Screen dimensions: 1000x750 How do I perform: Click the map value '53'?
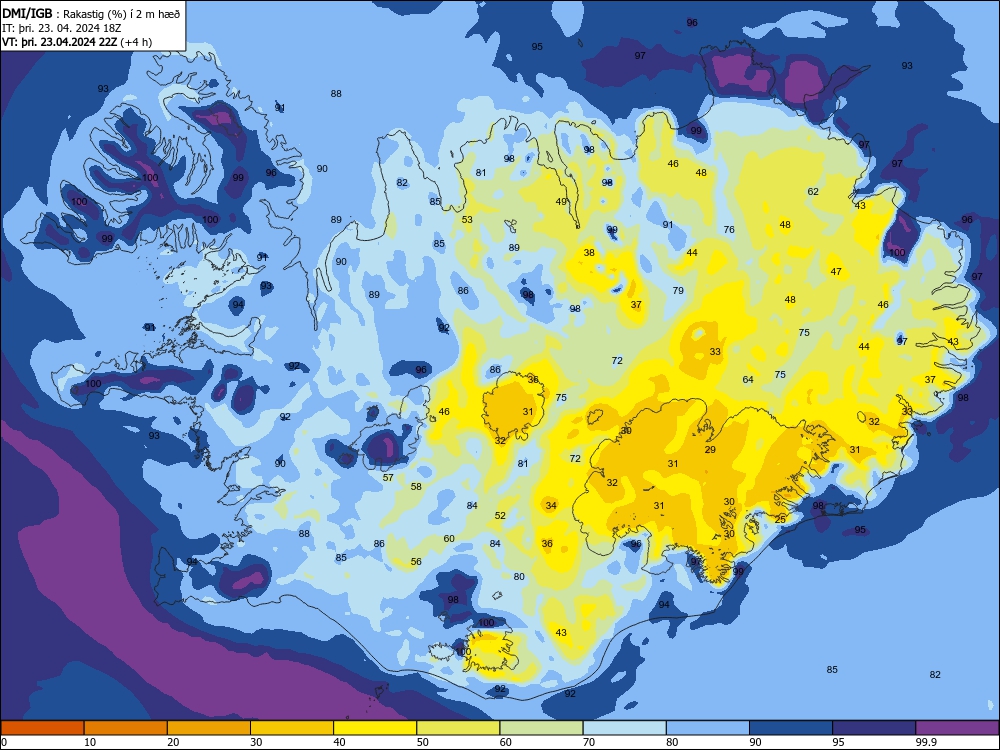[x=467, y=219]
